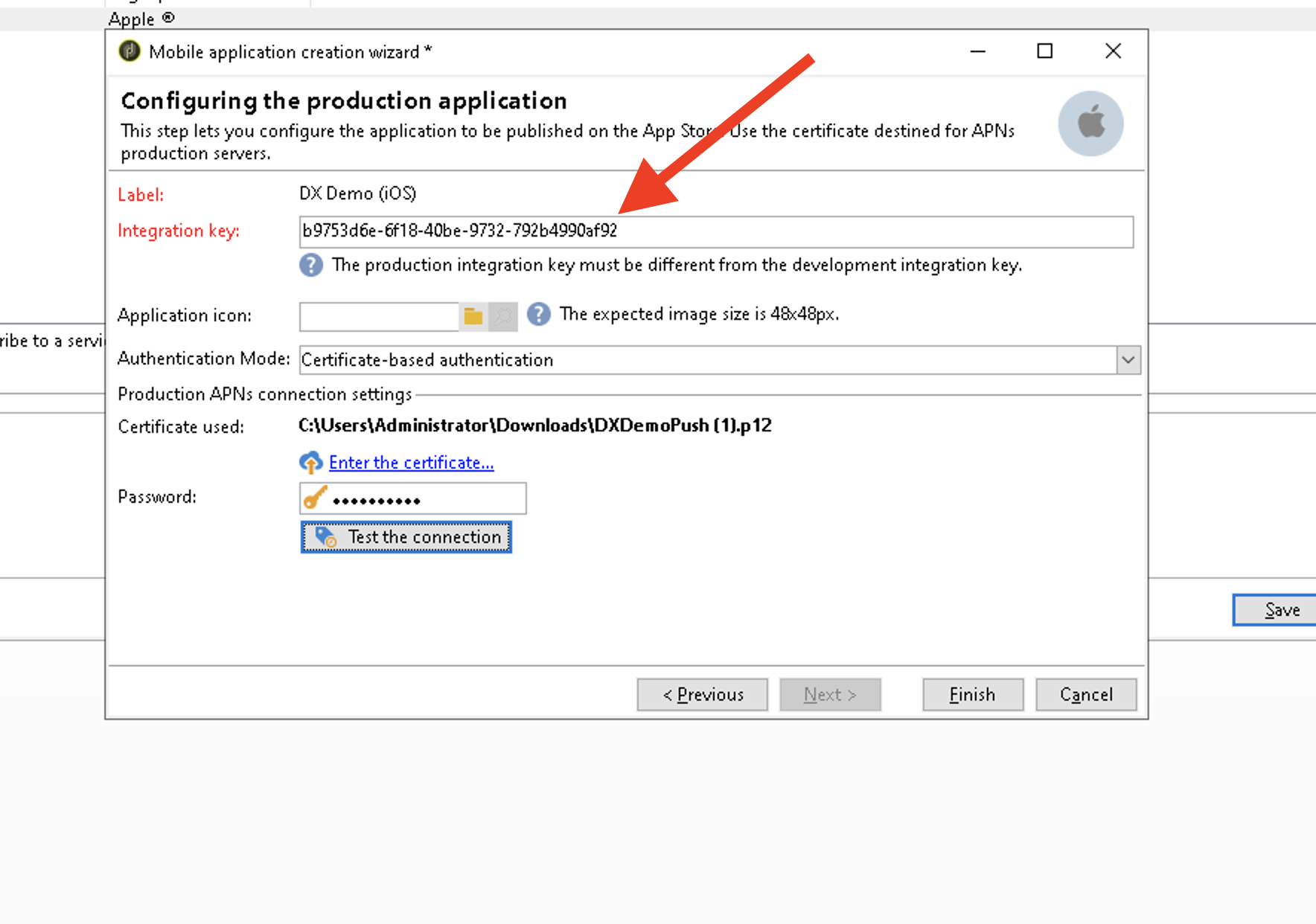Viewport: 1316px width, 924px height.
Task: Click the Apple logo in wizard header
Action: tap(1091, 123)
